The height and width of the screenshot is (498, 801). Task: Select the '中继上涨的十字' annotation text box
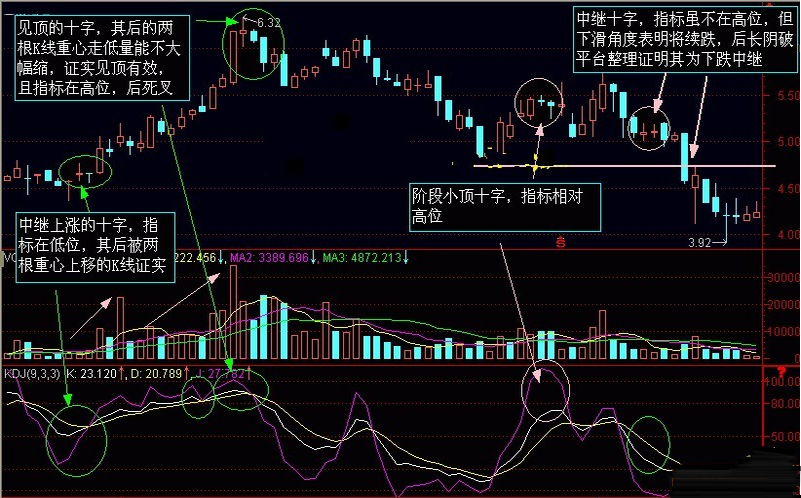point(95,248)
